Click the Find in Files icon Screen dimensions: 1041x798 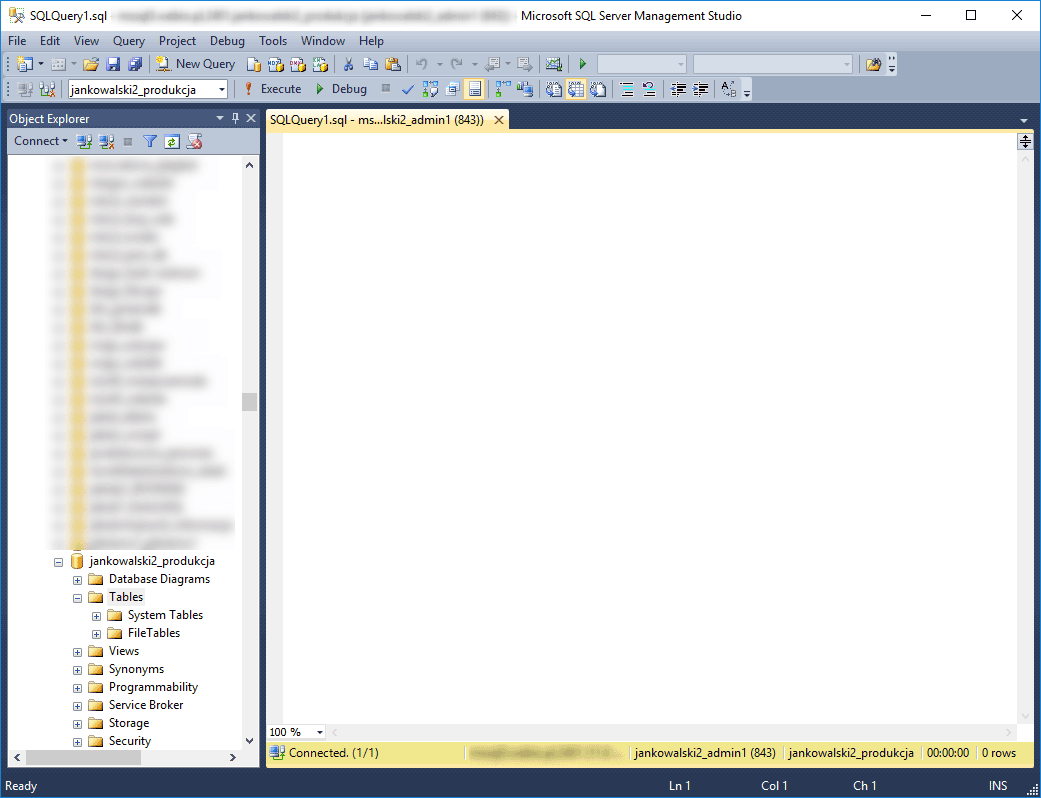point(874,64)
